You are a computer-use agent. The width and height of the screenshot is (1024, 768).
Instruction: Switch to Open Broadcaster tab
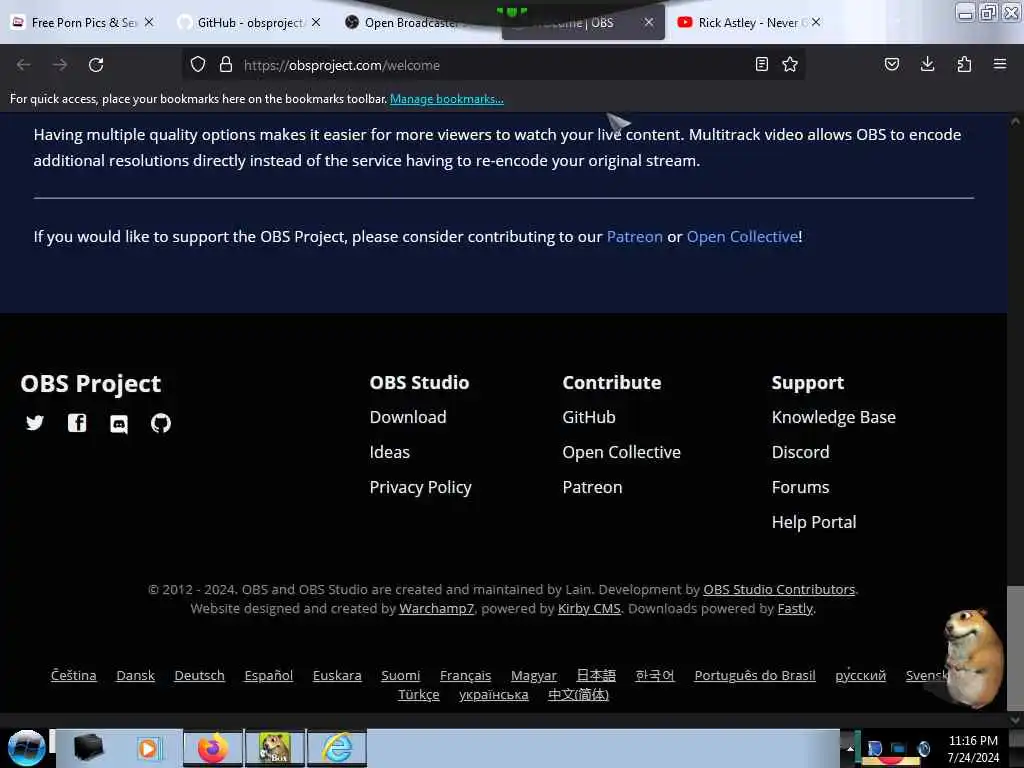click(x=418, y=23)
